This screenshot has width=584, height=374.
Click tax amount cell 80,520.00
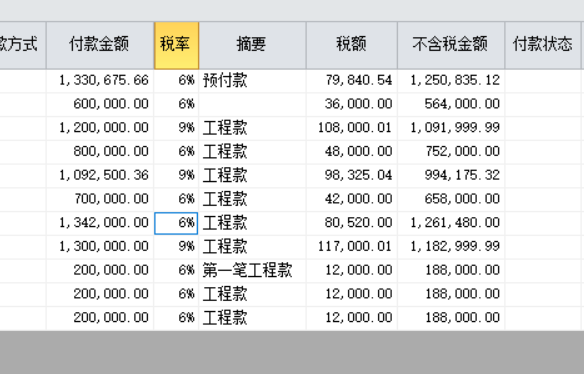[352, 223]
